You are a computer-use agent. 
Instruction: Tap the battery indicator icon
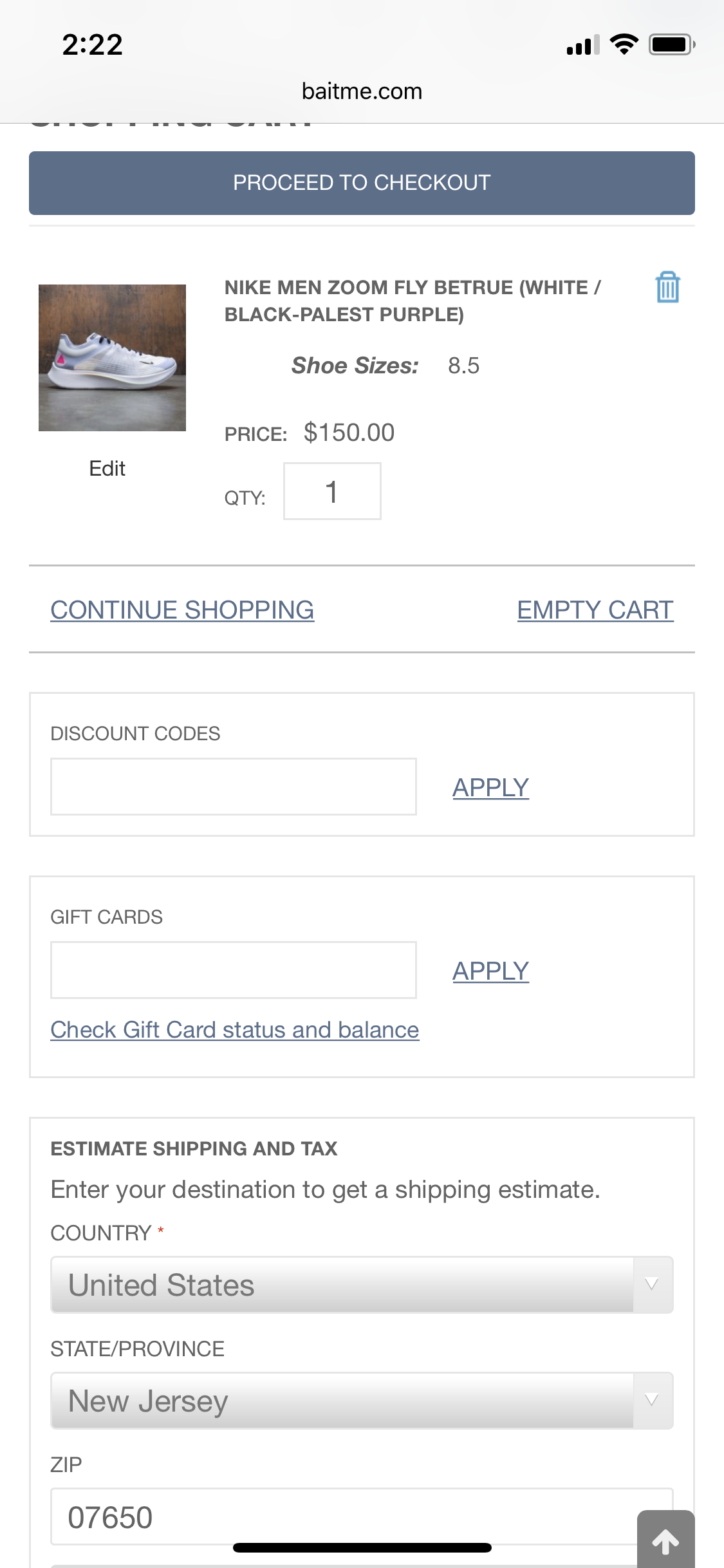(x=671, y=44)
